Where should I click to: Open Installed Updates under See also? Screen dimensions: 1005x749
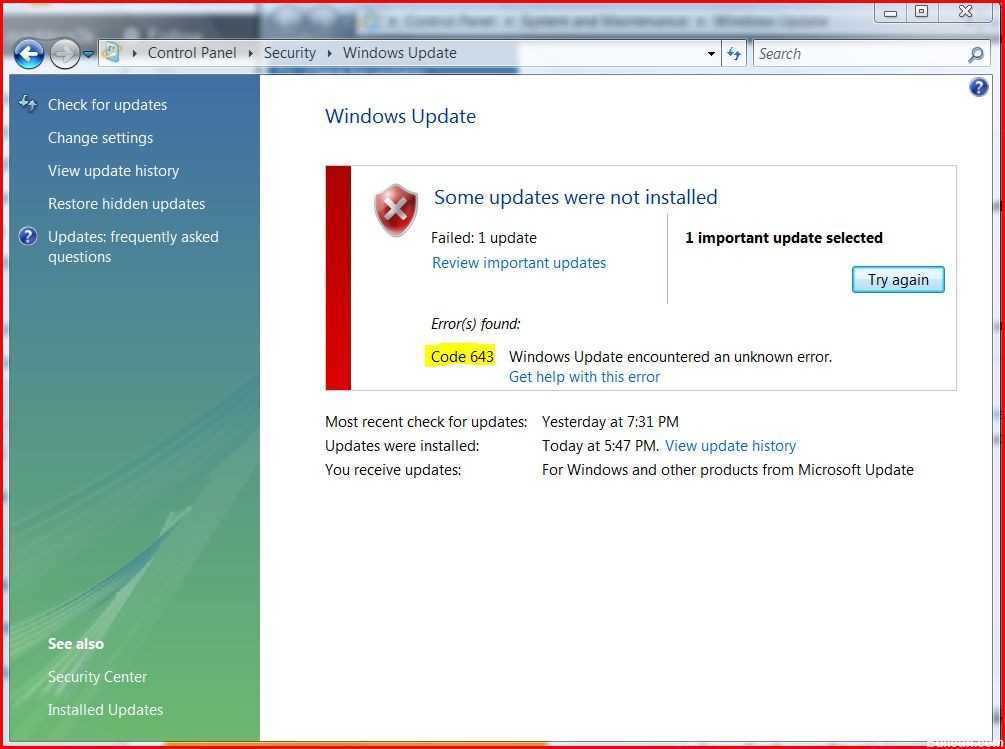tap(105, 710)
